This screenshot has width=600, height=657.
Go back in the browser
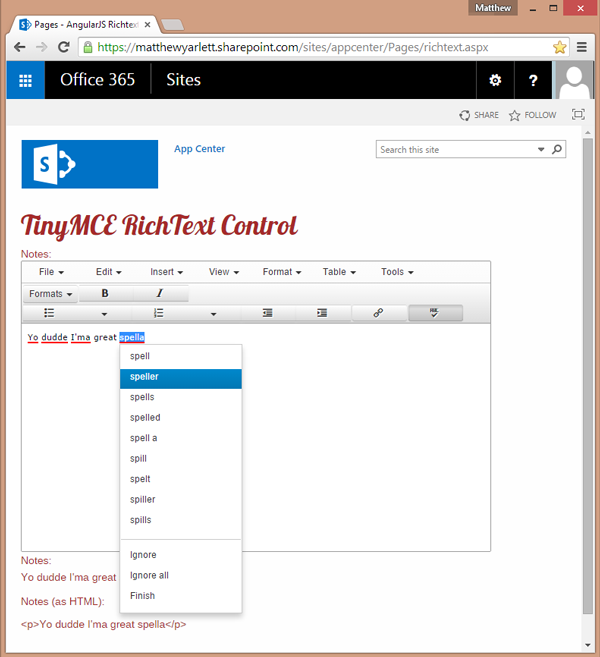tap(19, 47)
